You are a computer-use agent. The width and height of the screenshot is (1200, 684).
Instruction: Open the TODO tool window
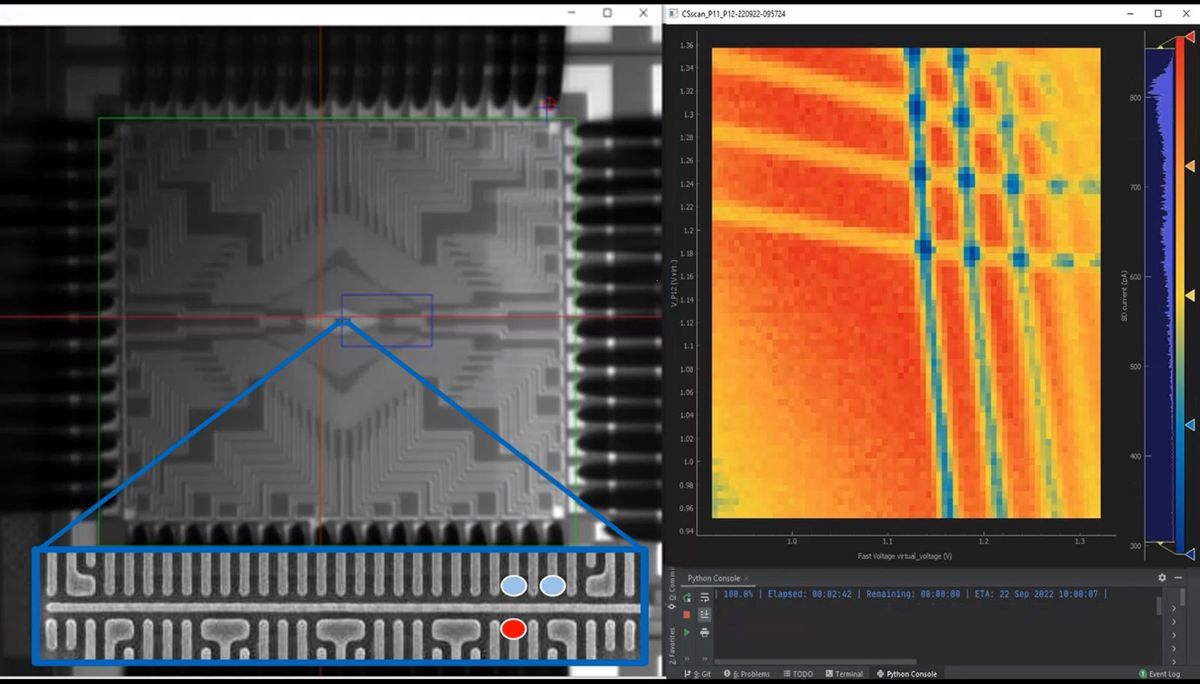coord(798,673)
